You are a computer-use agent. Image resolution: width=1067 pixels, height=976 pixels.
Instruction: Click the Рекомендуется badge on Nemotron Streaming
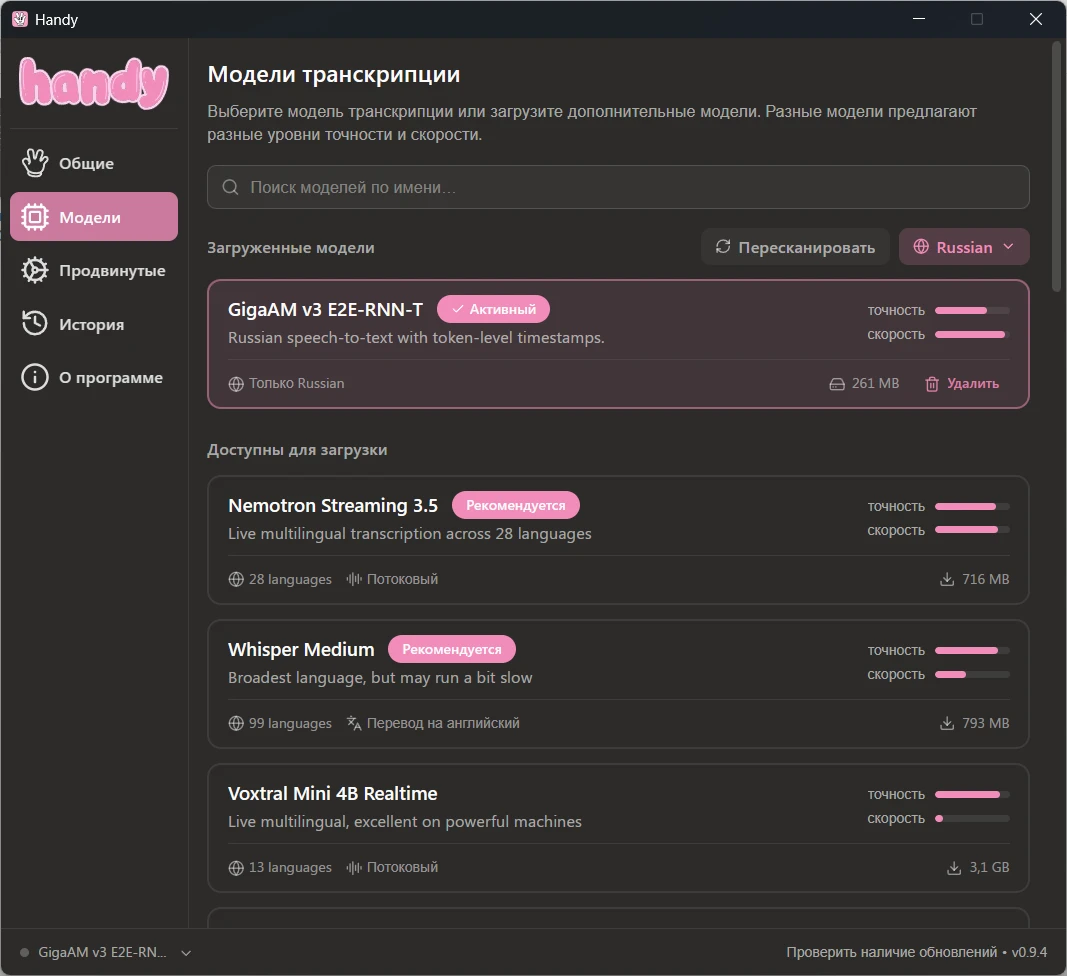coord(516,505)
